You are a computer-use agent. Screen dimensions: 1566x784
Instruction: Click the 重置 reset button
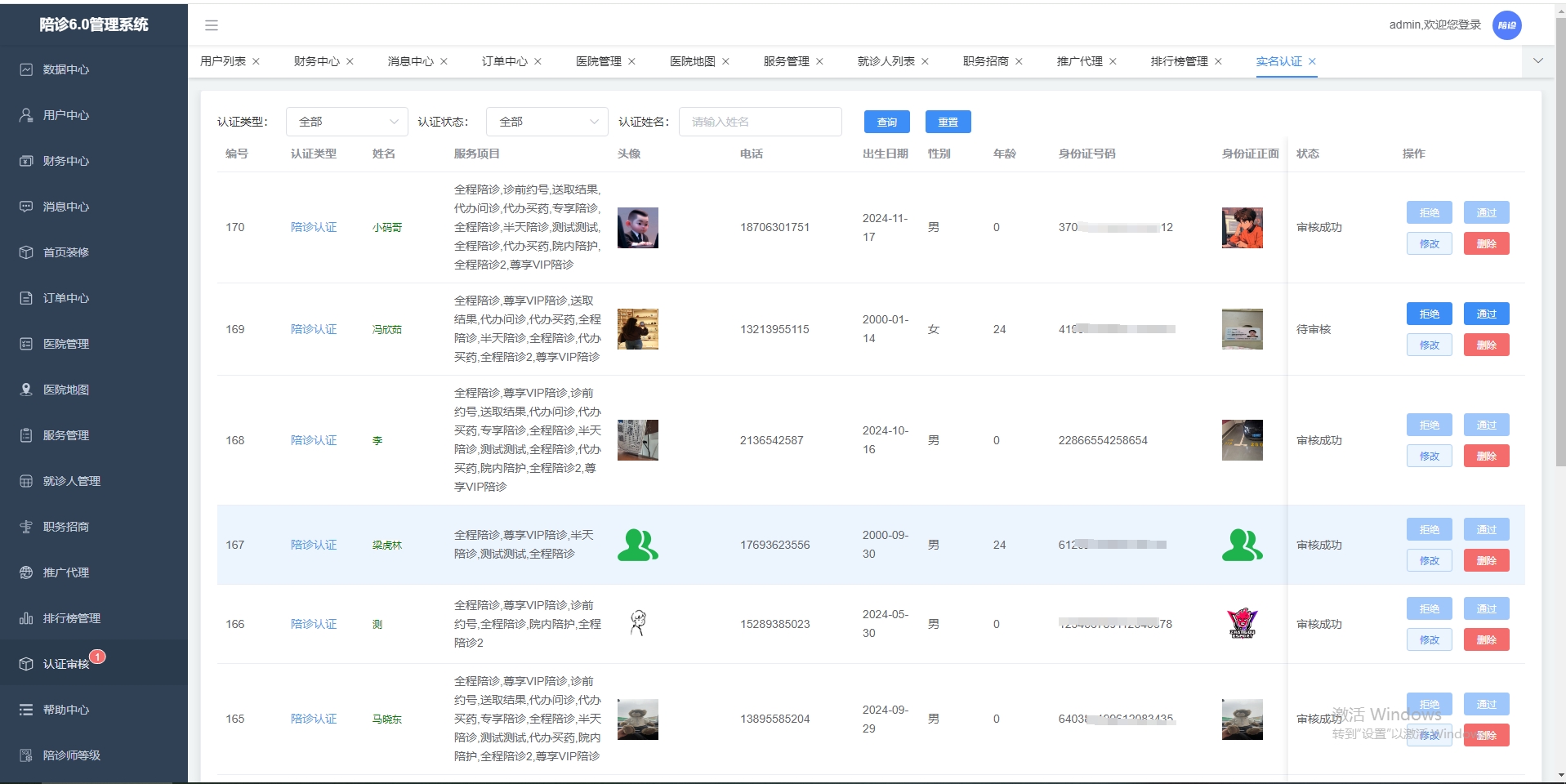[948, 122]
